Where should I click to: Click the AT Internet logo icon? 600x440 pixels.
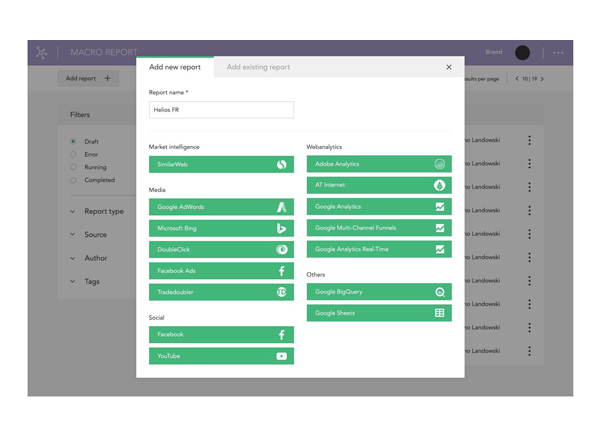440,185
